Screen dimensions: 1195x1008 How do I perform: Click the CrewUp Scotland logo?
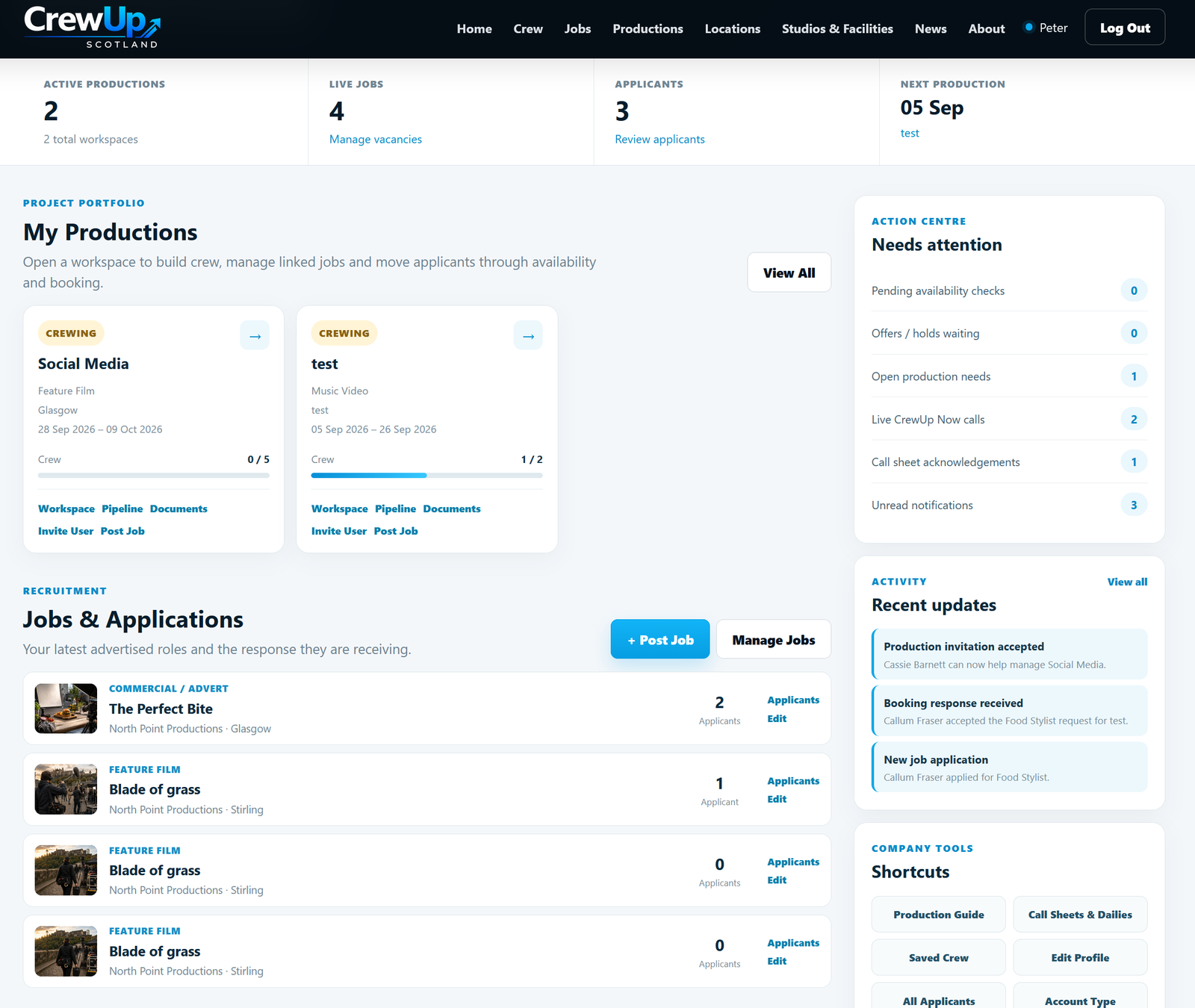tap(92, 28)
